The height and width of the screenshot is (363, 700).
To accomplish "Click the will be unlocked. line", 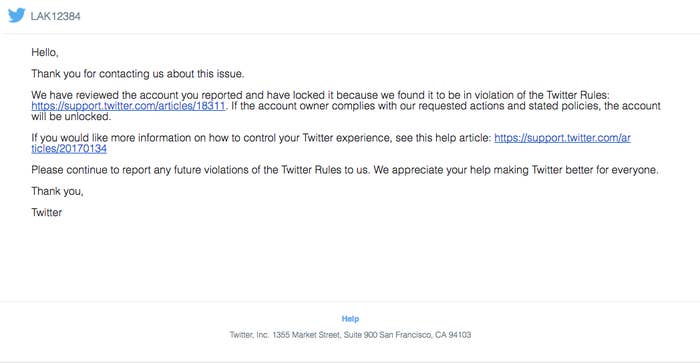I will click(x=71, y=117).
